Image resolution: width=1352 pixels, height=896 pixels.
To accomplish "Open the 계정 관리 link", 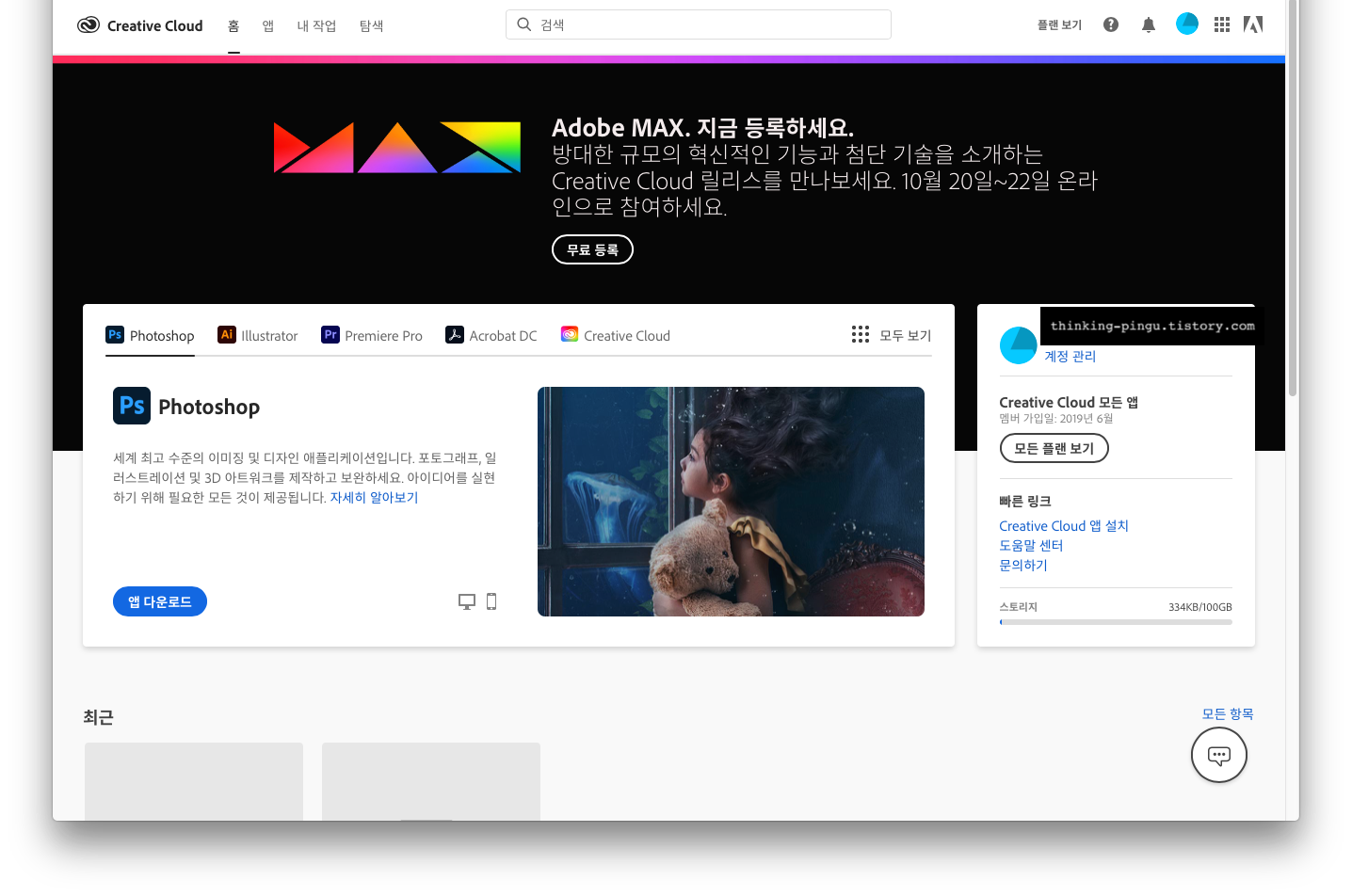I will [1070, 357].
